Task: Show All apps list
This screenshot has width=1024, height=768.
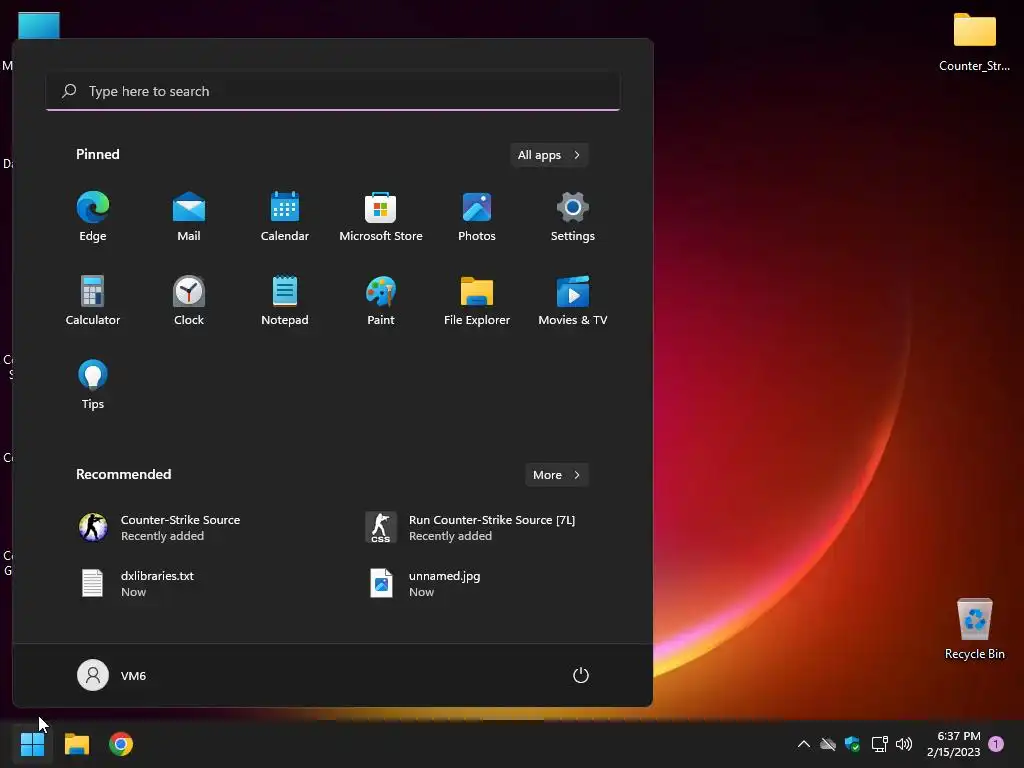Action: (x=549, y=155)
